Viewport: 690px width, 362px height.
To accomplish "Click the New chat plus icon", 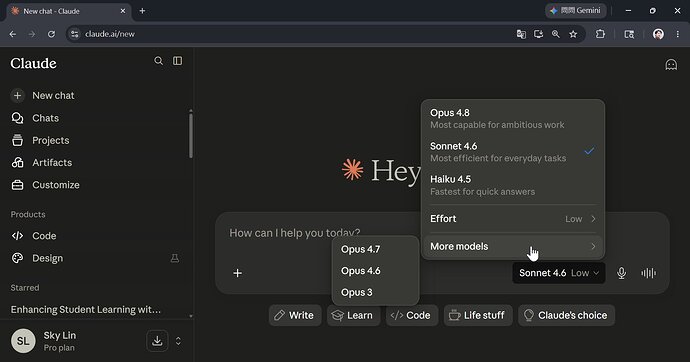I will pyautogui.click(x=18, y=95).
